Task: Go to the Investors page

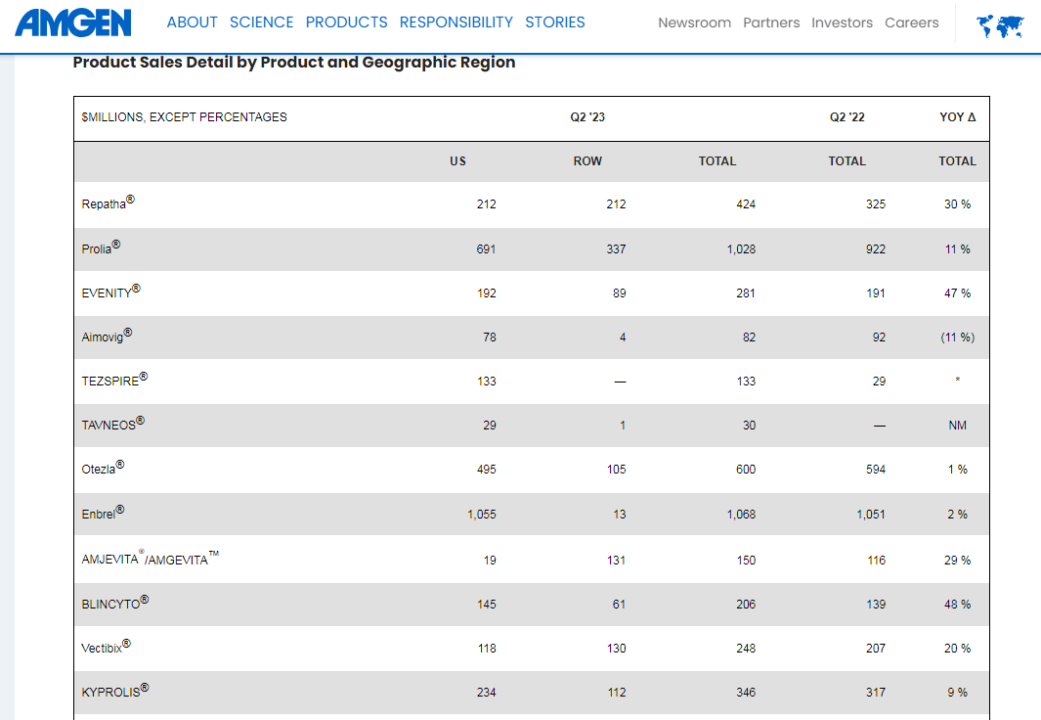Action: coord(842,23)
